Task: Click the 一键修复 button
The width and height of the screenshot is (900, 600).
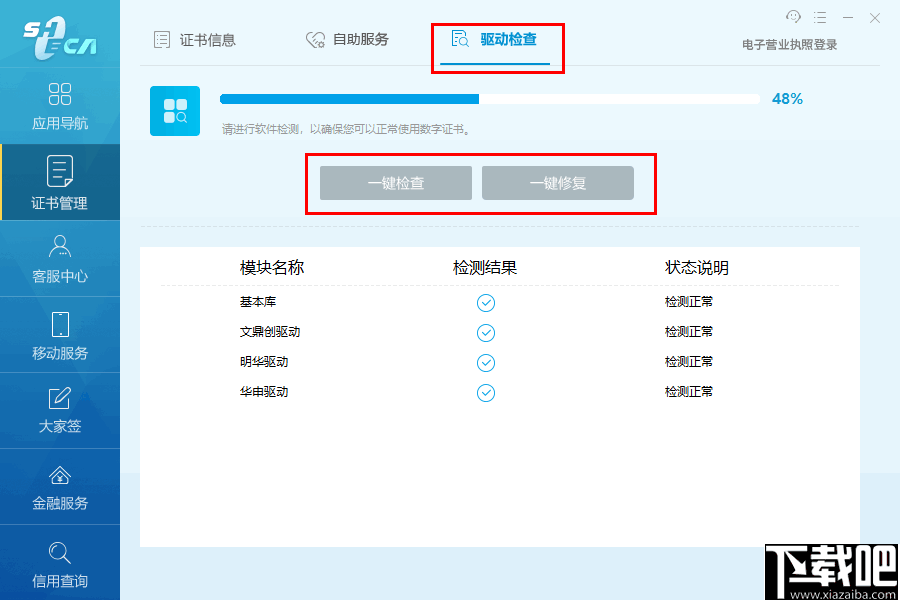Action: (x=558, y=183)
